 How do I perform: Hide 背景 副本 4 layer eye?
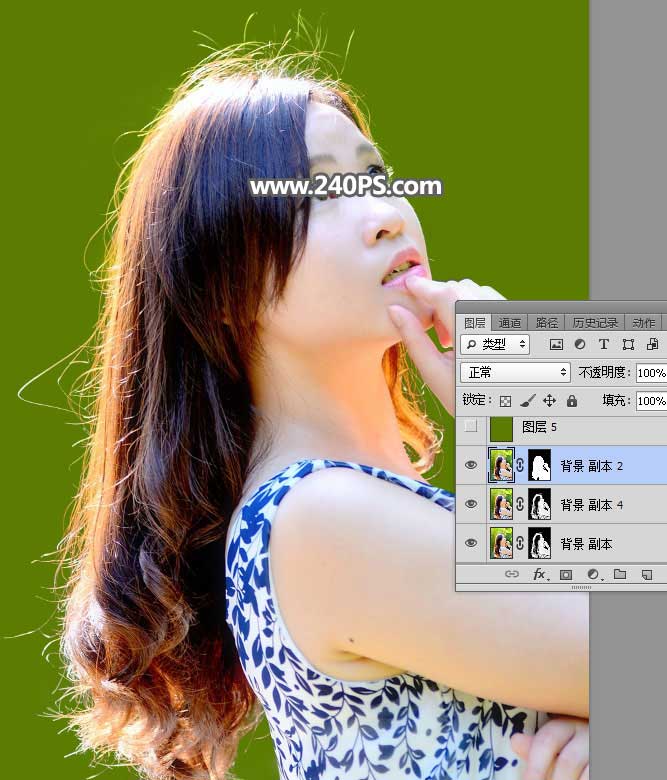pos(471,504)
